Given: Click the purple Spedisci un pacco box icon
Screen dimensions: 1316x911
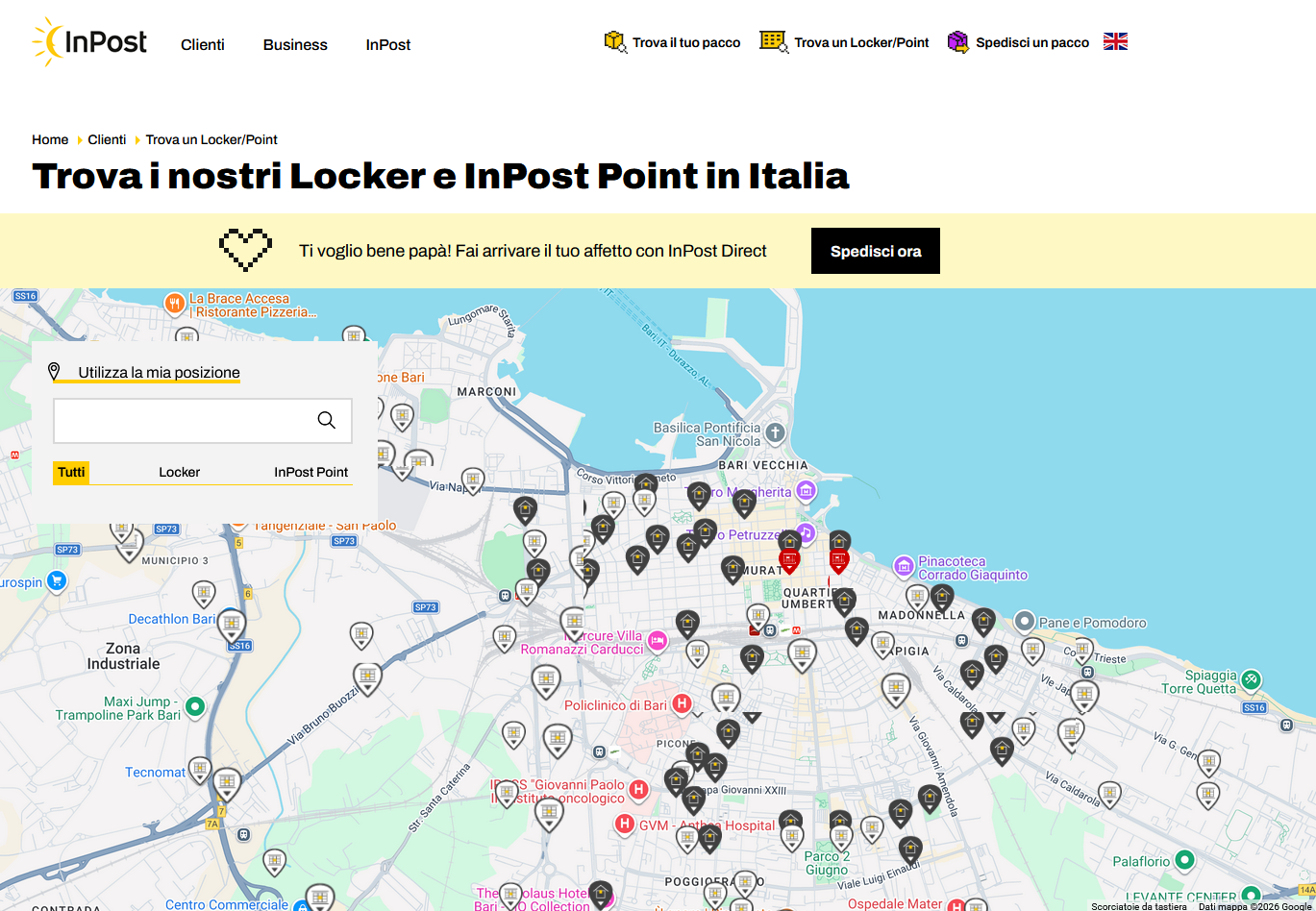Looking at the screenshot, I should click(958, 42).
